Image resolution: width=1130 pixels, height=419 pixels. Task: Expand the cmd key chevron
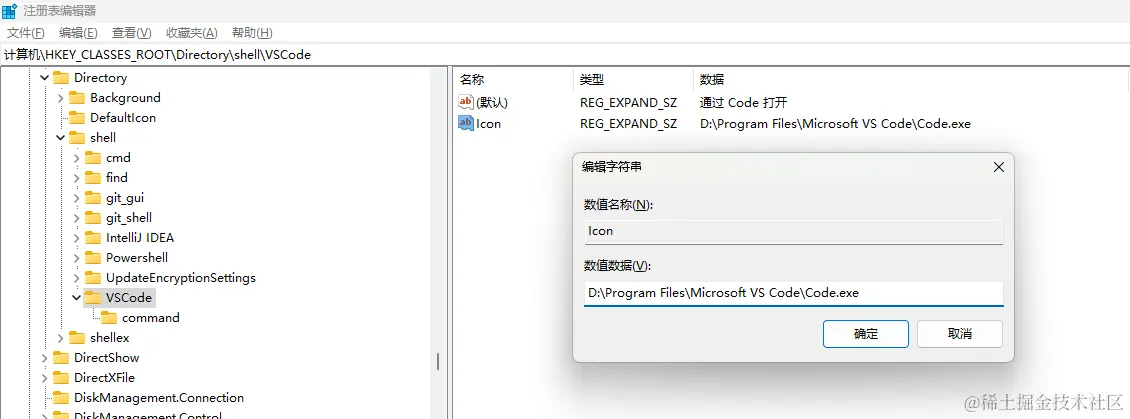click(76, 158)
